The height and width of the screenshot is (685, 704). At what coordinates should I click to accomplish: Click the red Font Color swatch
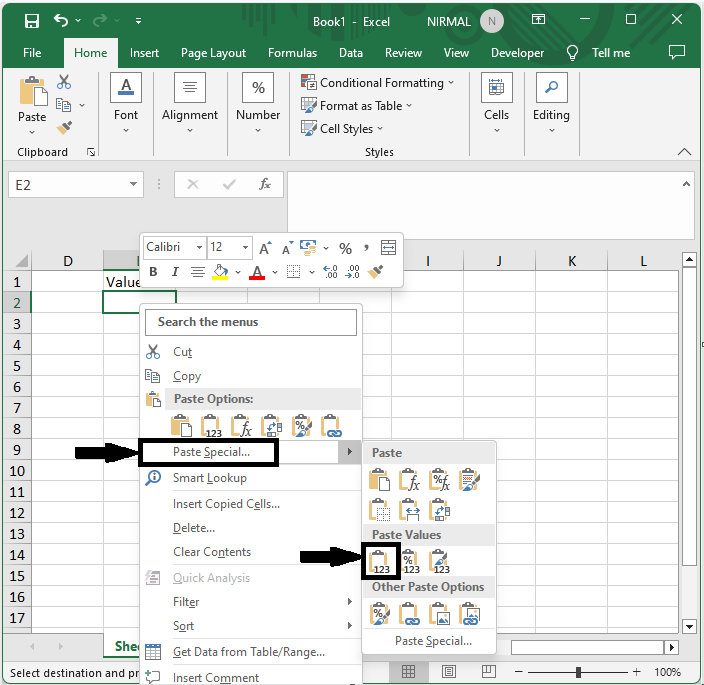pyautogui.click(x=257, y=277)
